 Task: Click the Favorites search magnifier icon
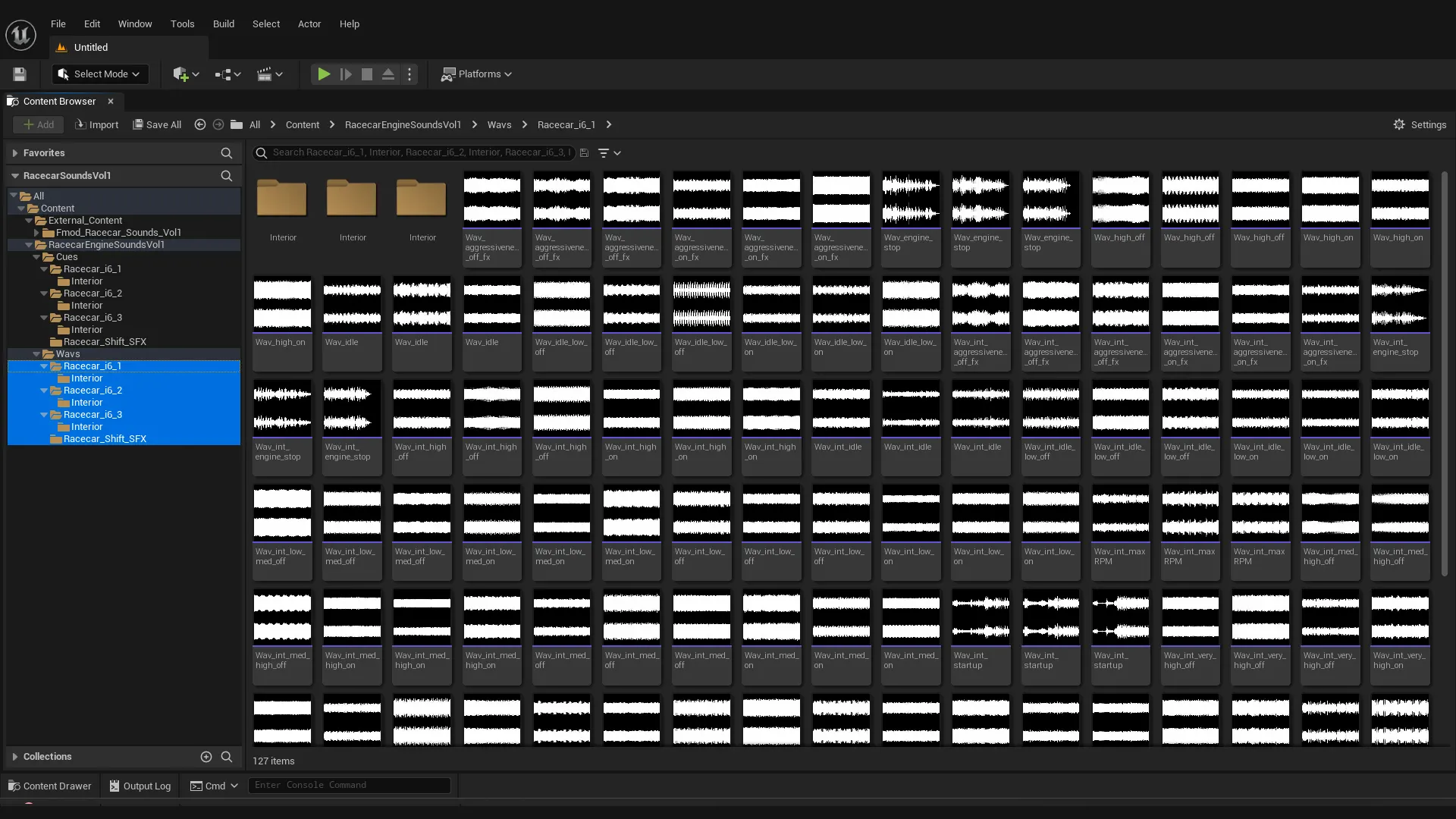point(226,153)
